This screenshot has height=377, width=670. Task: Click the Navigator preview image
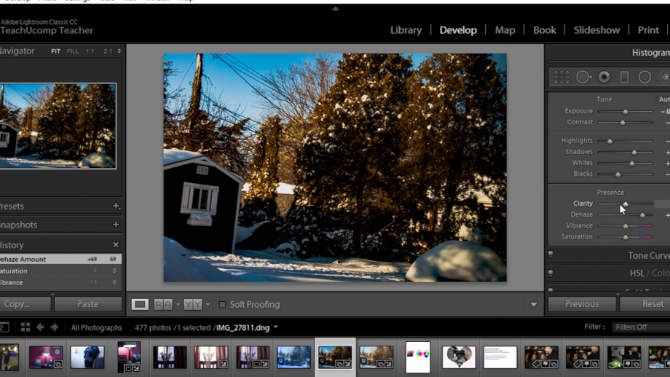pyautogui.click(x=58, y=126)
